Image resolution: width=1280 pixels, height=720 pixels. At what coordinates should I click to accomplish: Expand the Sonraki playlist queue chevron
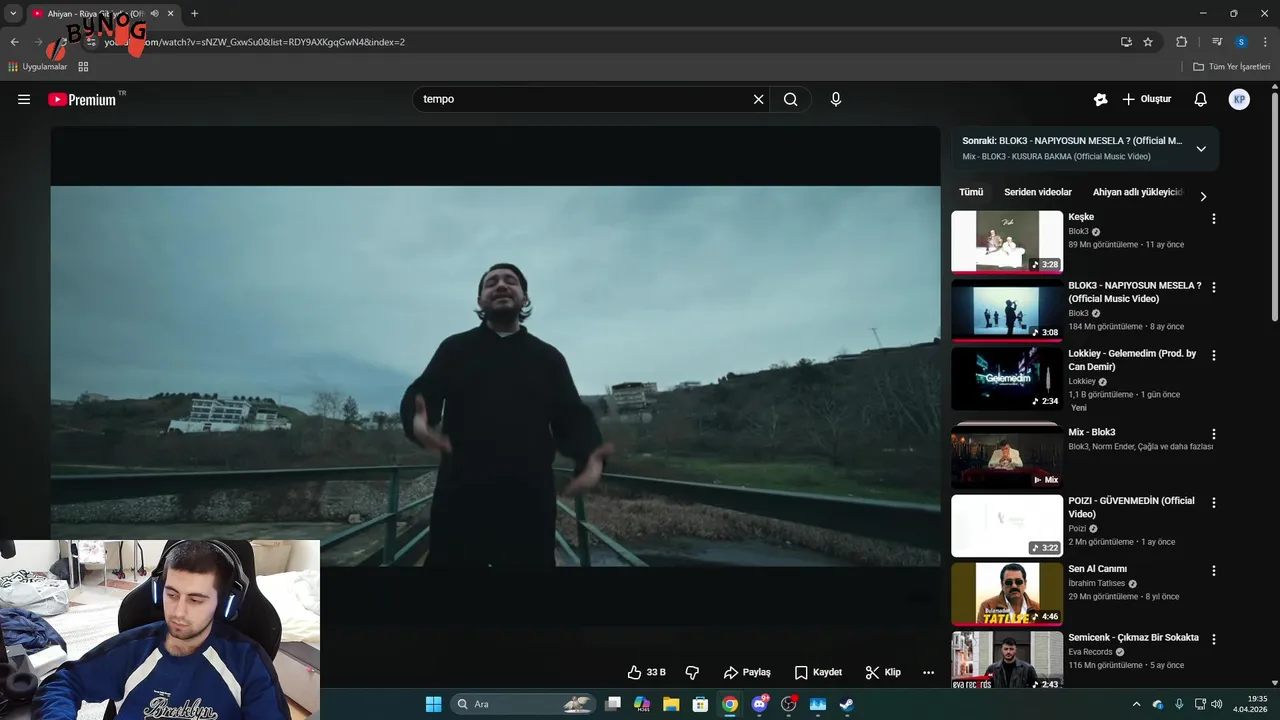(x=1201, y=149)
